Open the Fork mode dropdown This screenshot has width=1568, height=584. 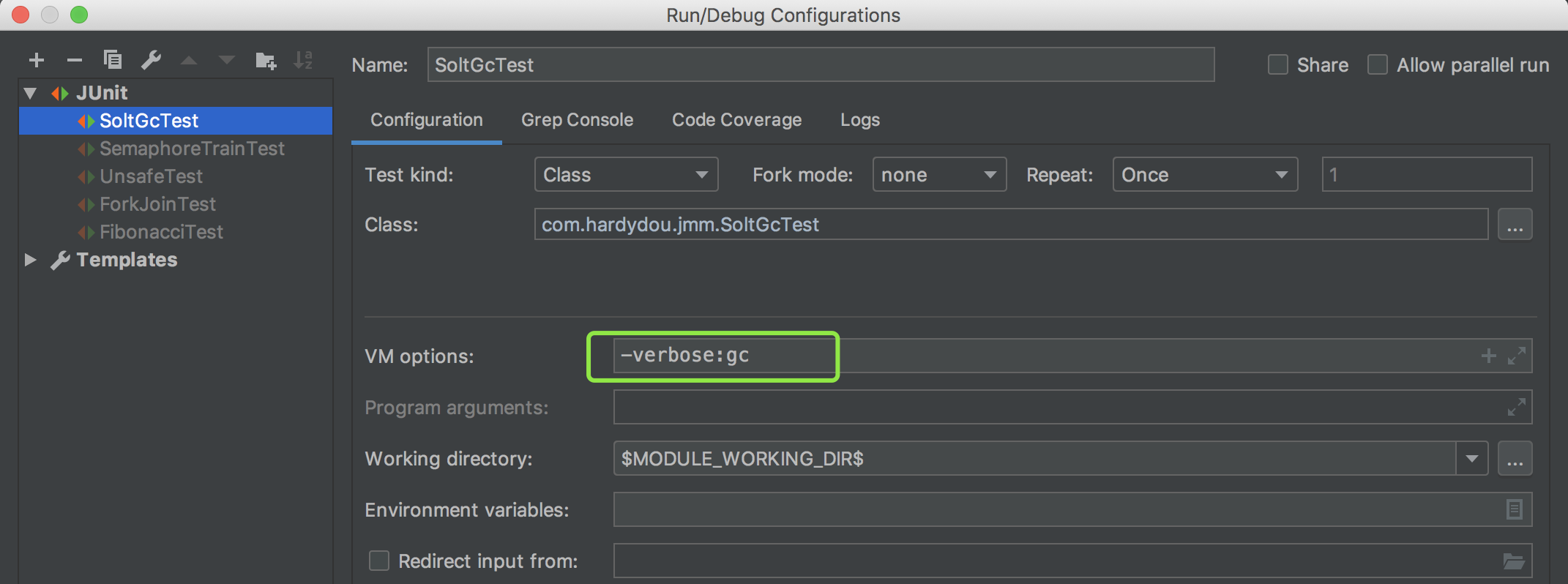(938, 175)
